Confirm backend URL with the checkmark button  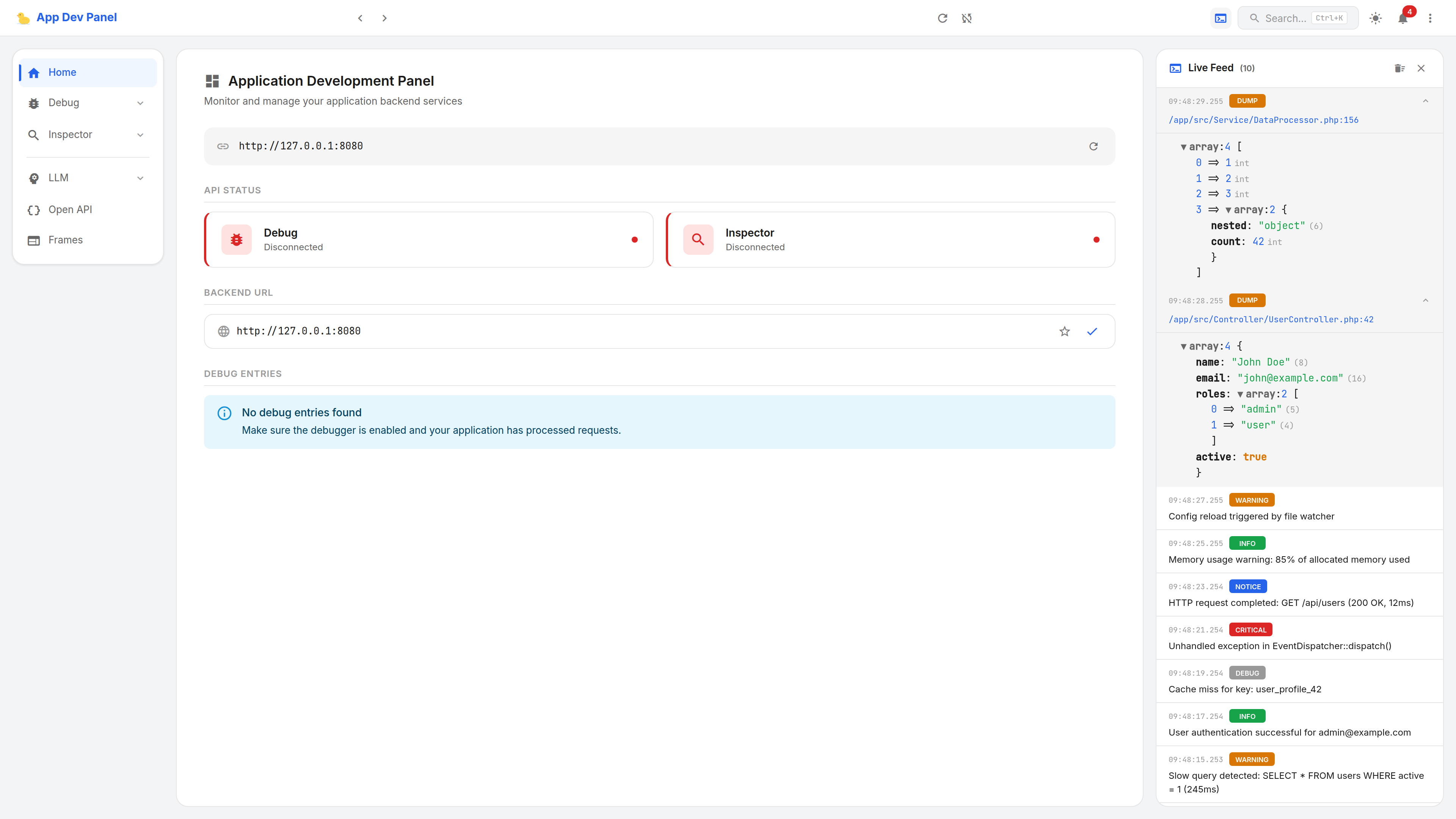click(x=1092, y=331)
